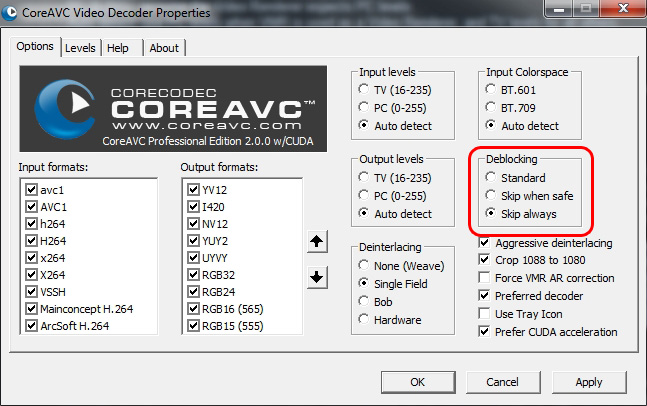Click the Cancel button
This screenshot has width=647, height=406.
pyautogui.click(x=502, y=382)
